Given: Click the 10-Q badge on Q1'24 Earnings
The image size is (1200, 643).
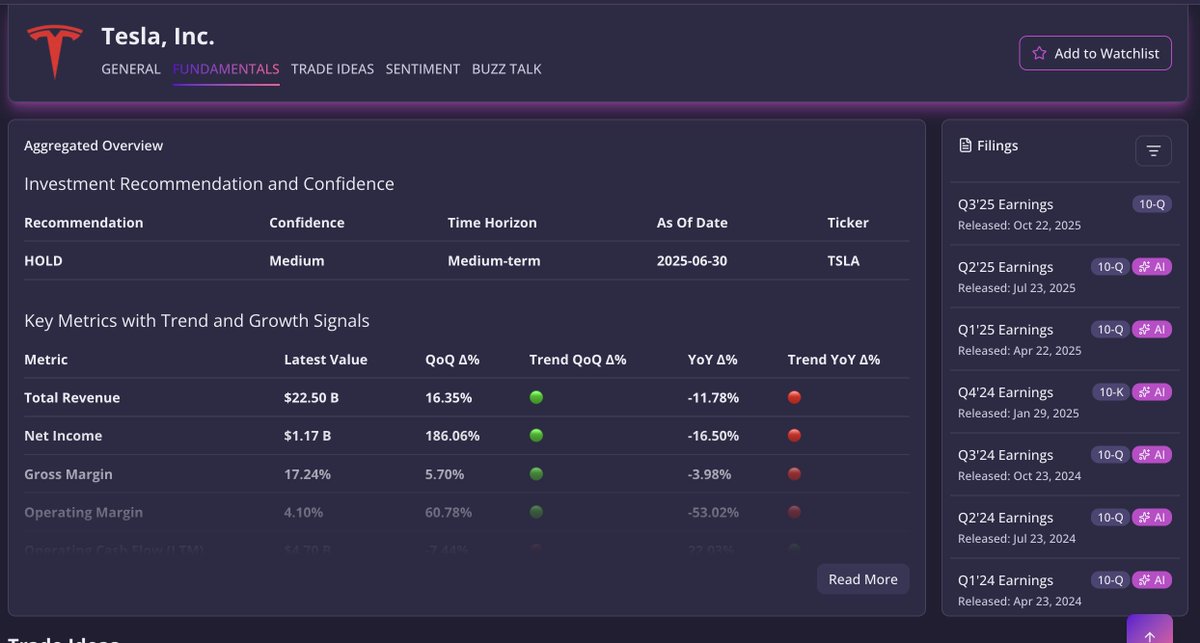Looking at the screenshot, I should (1110, 580).
